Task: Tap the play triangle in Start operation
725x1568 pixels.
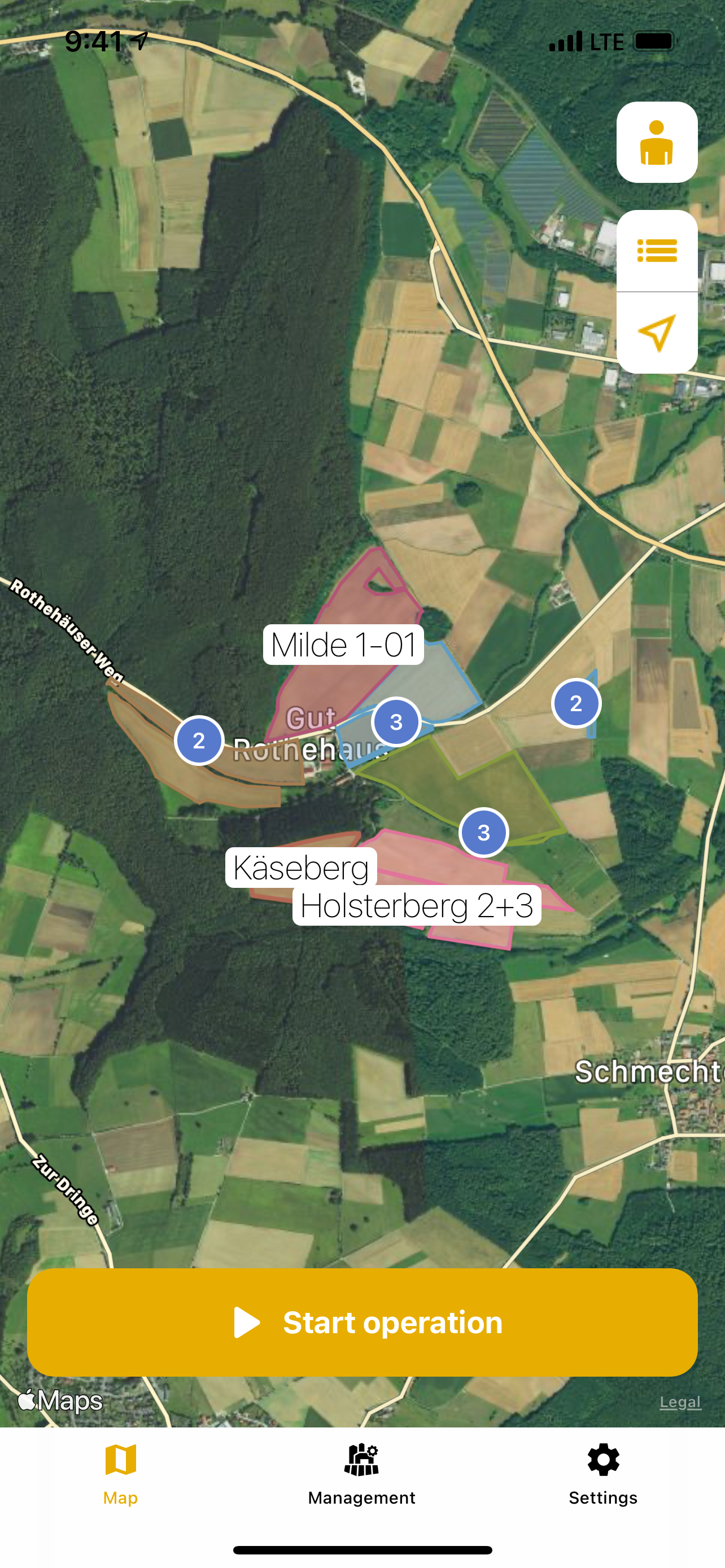Action: tap(247, 1322)
